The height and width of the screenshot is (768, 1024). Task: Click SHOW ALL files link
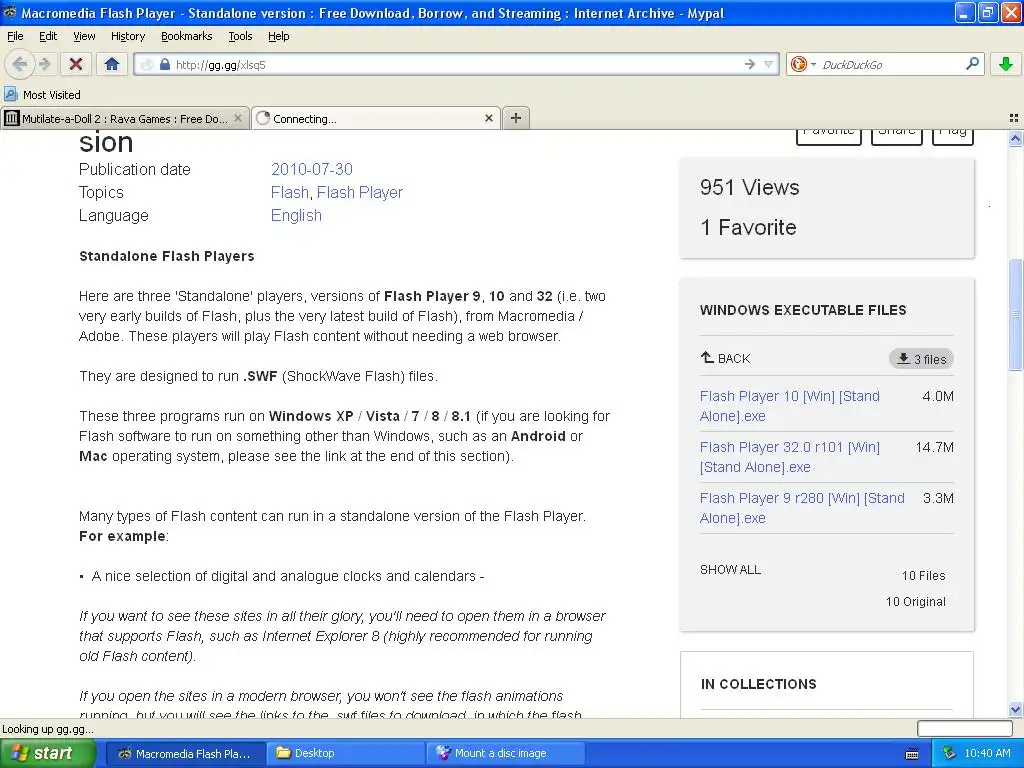(x=730, y=569)
